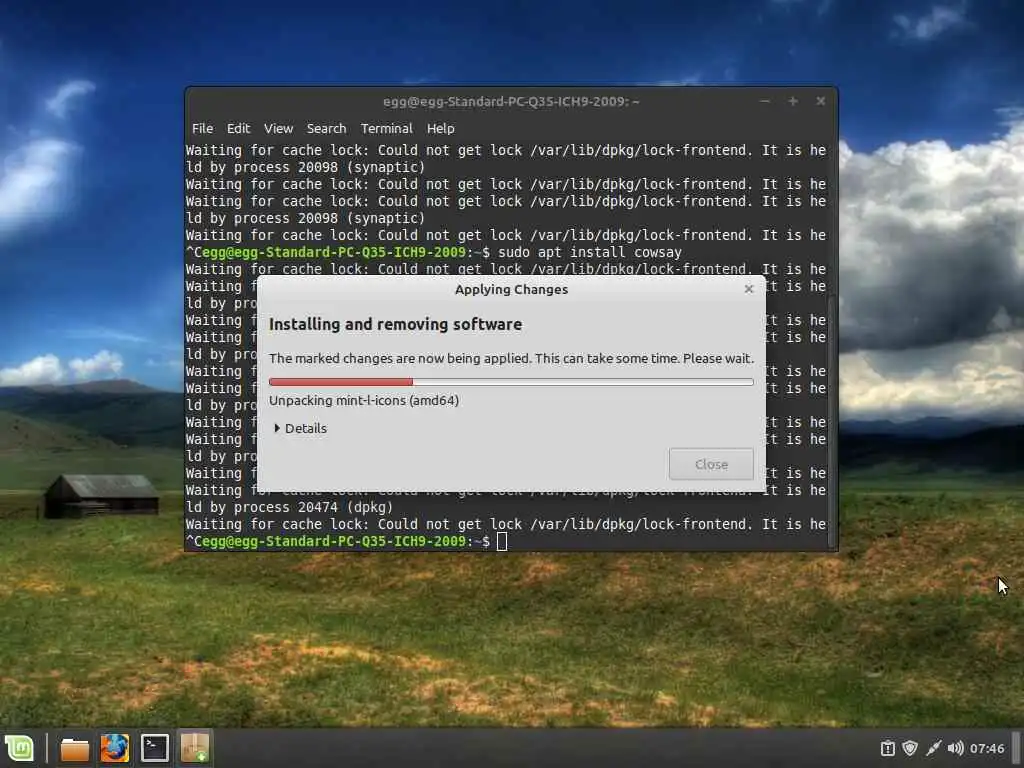Click the 'Unpacking mint-l-icons (amd64)' status text
The image size is (1024, 768).
pos(364,400)
